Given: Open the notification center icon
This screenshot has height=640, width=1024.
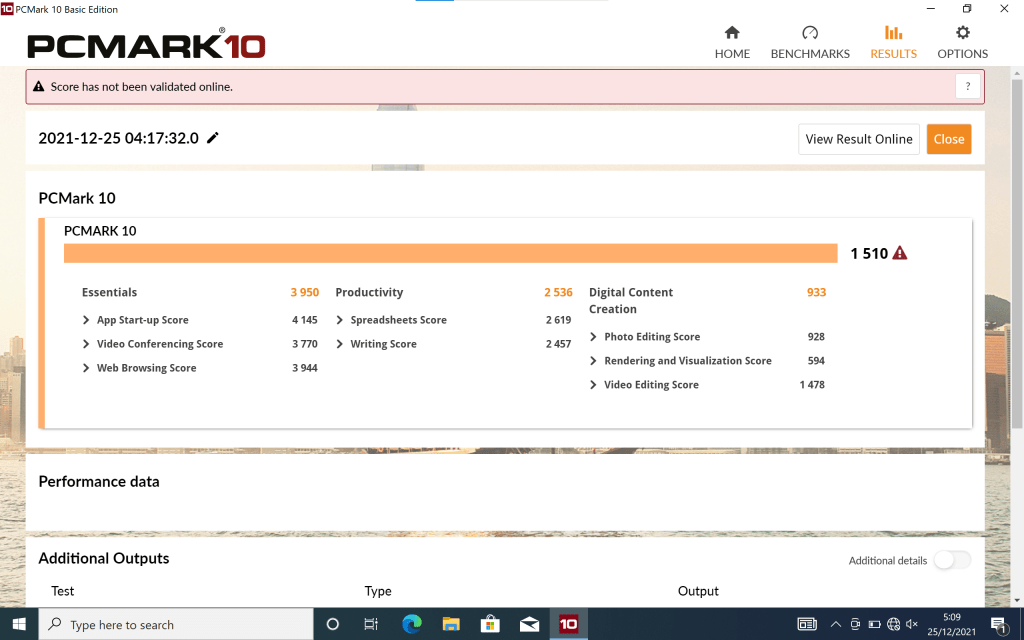Looking at the screenshot, I should (x=999, y=624).
